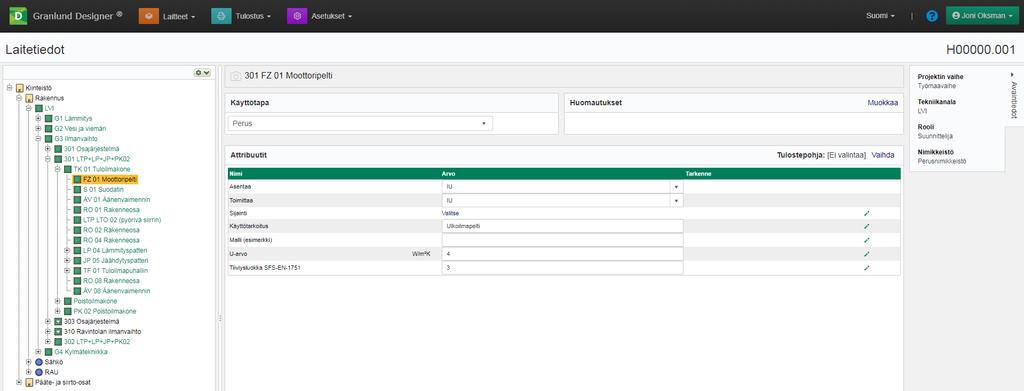This screenshot has height=391, width=1024.
Task: Click the blue circle icon of Sähkö
Action: (x=39, y=362)
